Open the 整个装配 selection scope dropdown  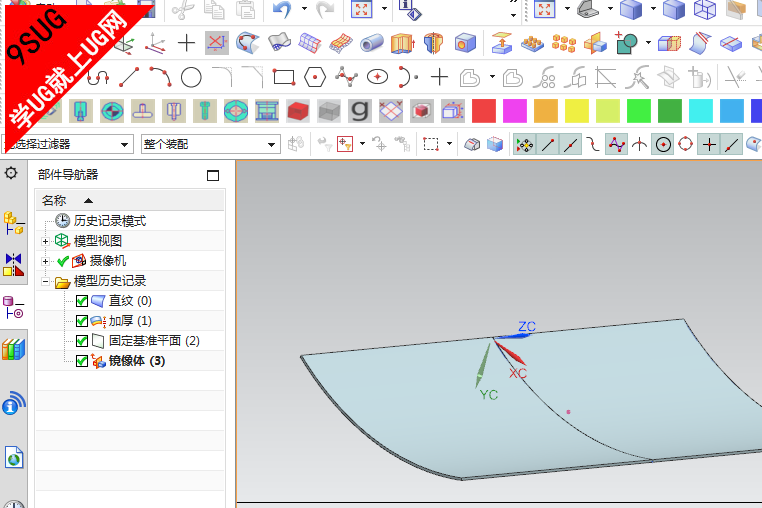(x=210, y=144)
